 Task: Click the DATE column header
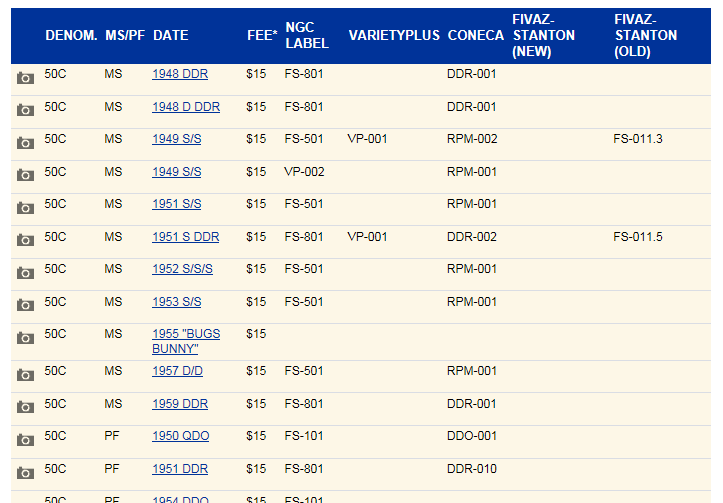pos(171,36)
